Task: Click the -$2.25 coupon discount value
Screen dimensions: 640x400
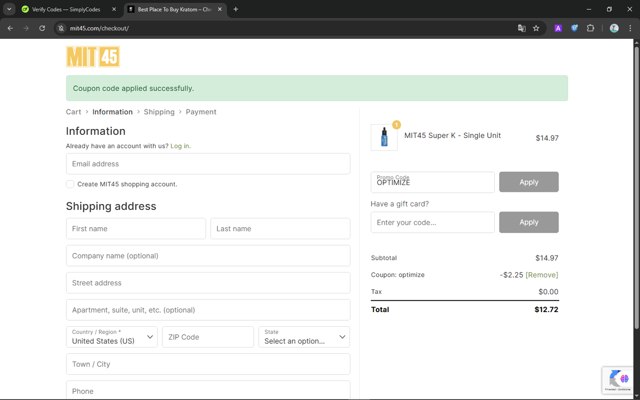Action: pyautogui.click(x=511, y=275)
